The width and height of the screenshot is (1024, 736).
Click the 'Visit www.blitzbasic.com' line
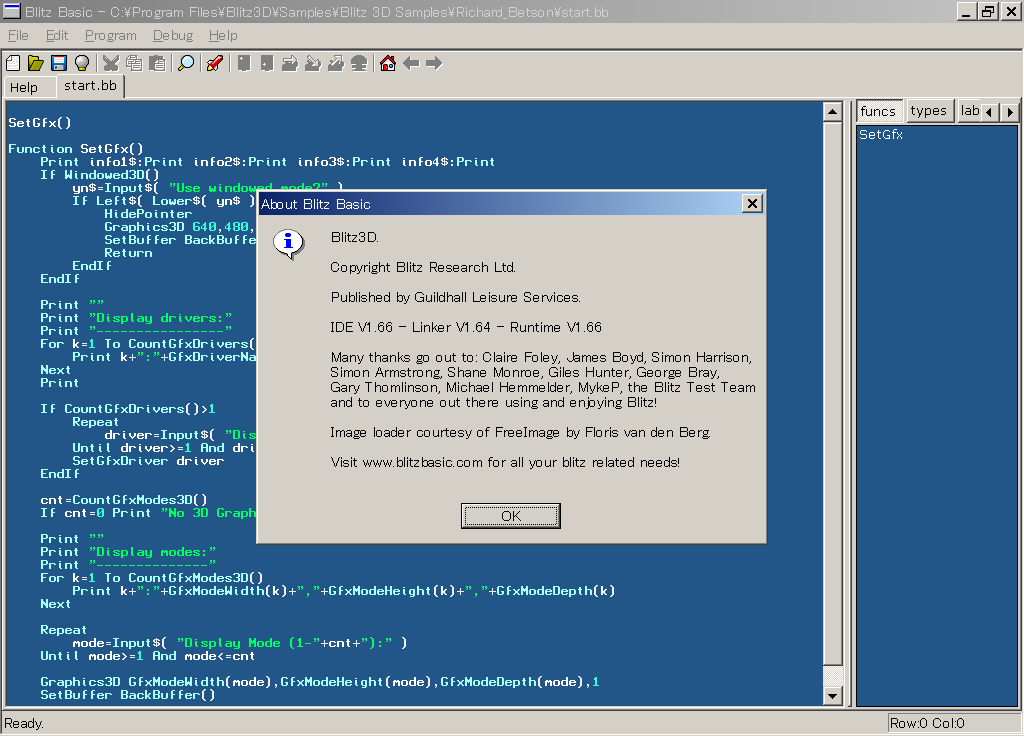pos(505,462)
